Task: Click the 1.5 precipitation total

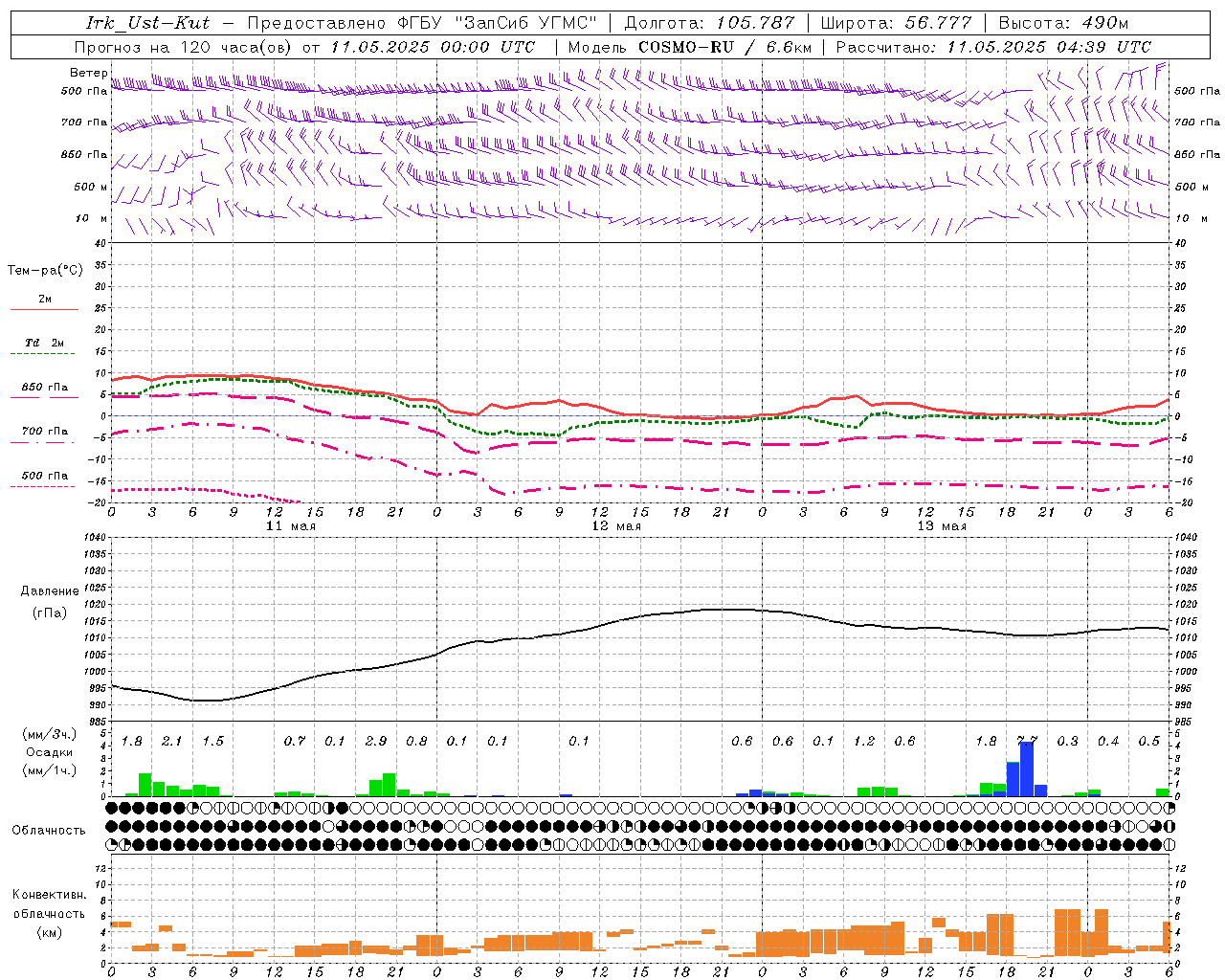Action: 213,741
